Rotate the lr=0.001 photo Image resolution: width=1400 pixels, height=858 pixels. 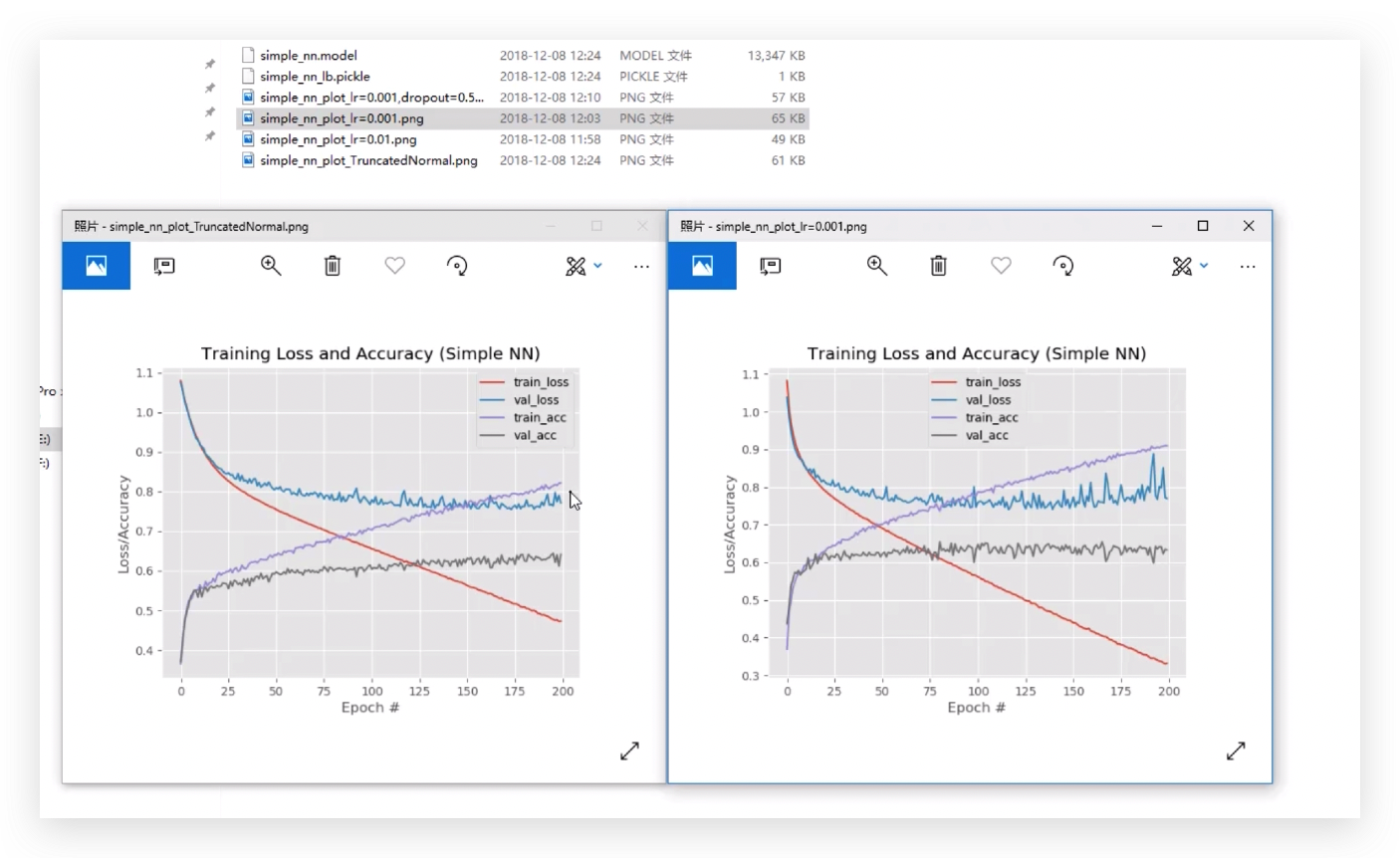tap(1063, 266)
